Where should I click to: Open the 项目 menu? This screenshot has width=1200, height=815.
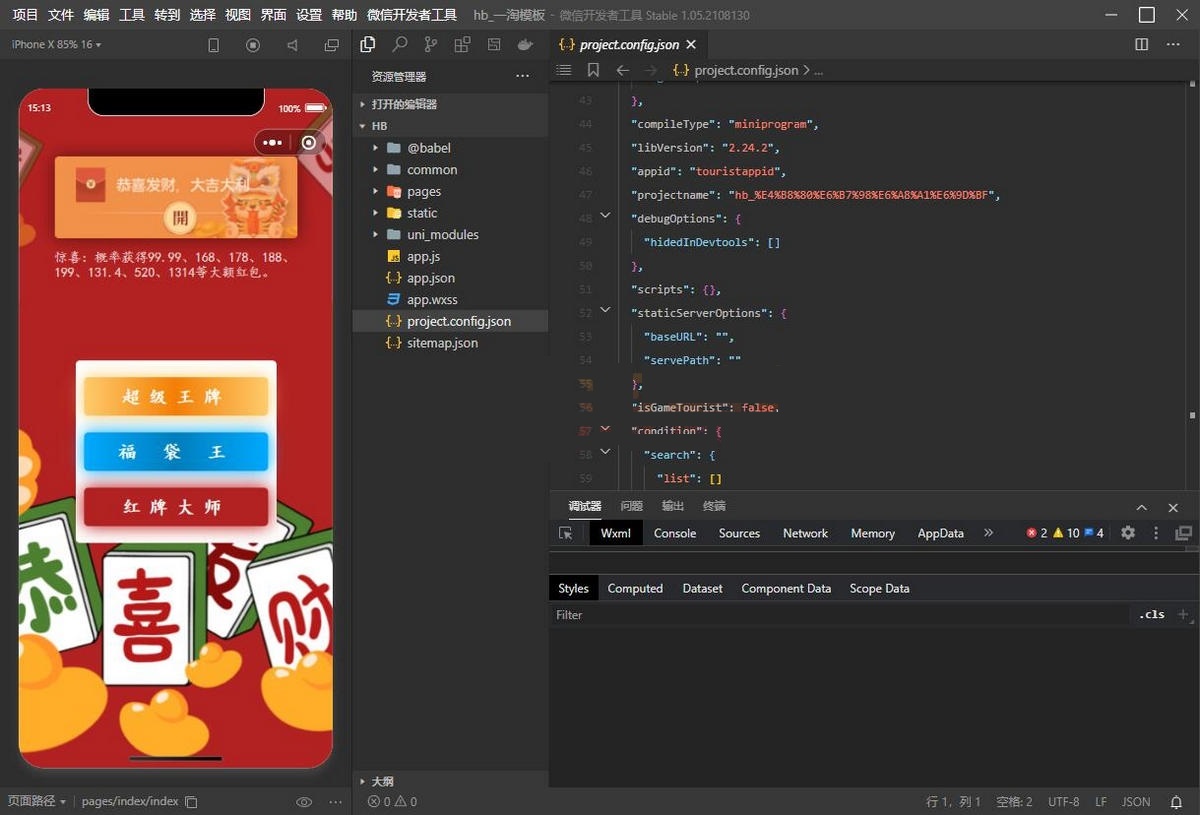(x=25, y=15)
